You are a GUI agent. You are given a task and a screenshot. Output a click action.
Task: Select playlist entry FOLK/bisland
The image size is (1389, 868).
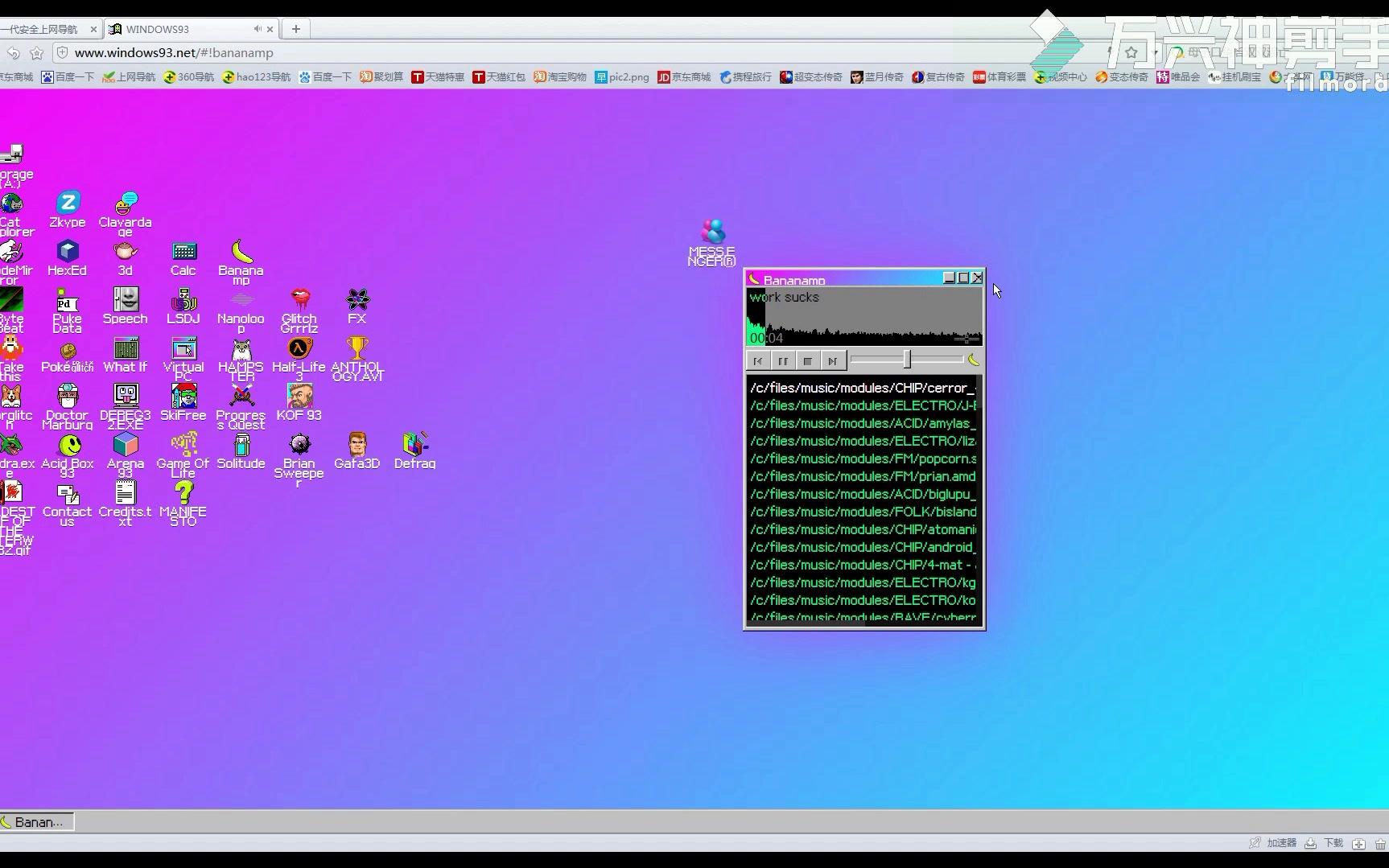click(x=863, y=512)
